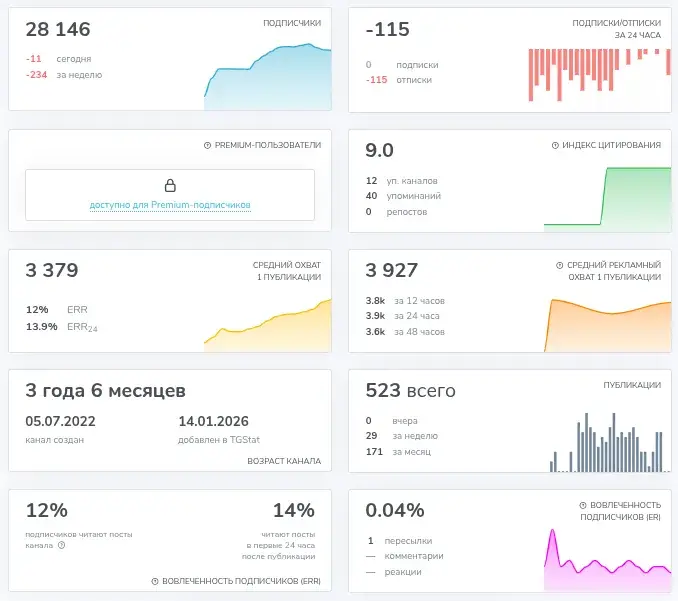
Task: Click info icon beside 'PREMIUM-ПОЛЬЗОВАТЕЛИ'
Action: click(208, 146)
